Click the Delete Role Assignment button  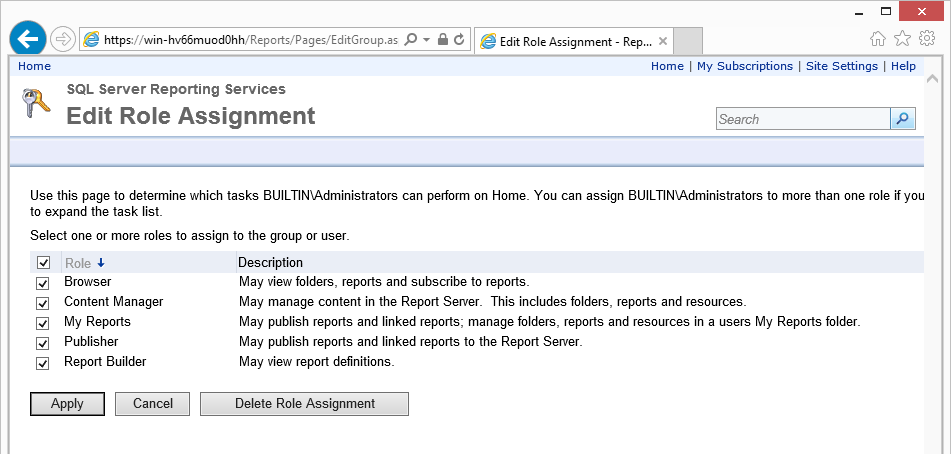(x=304, y=404)
